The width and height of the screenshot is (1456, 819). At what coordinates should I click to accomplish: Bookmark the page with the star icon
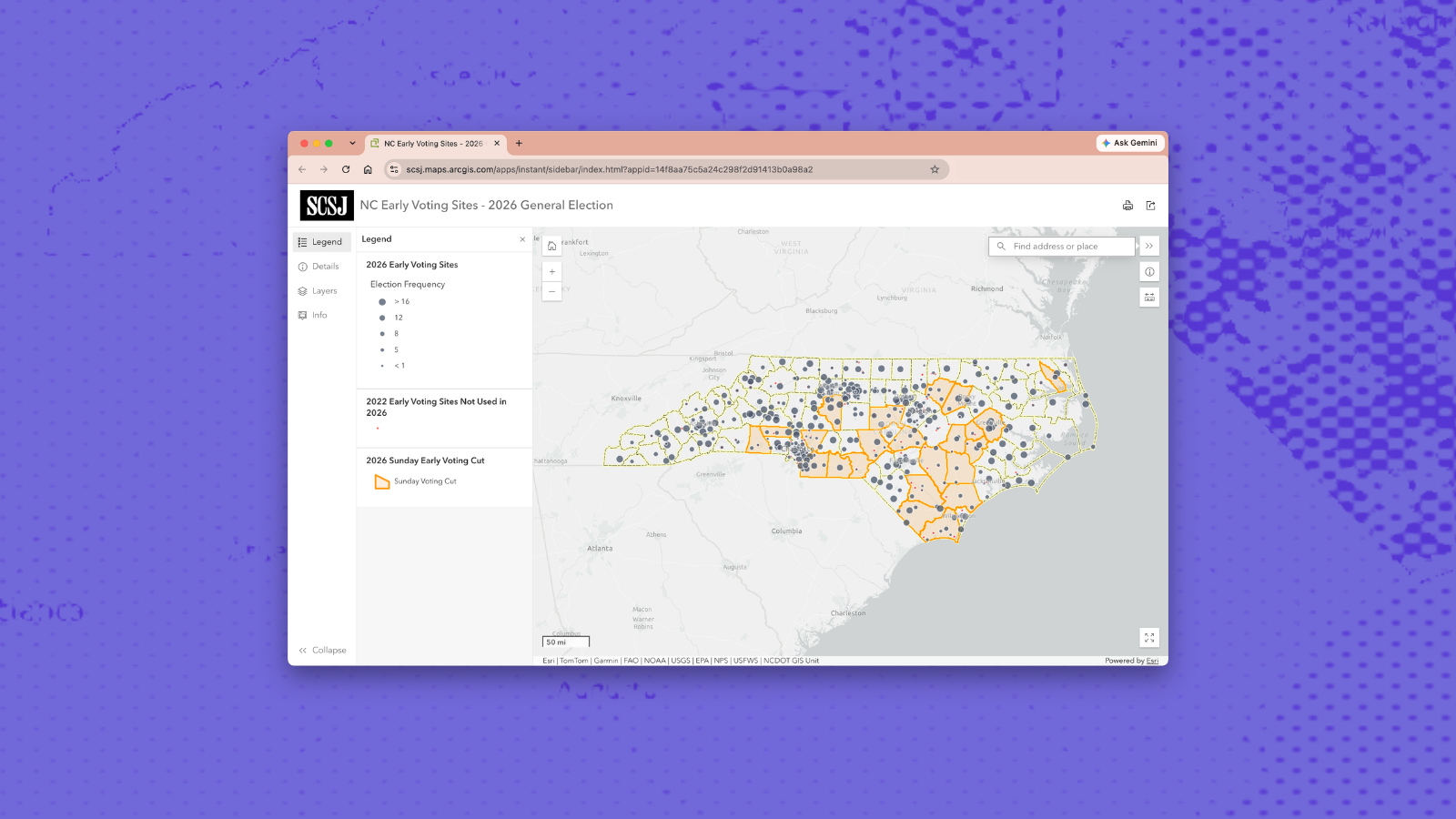pos(935,169)
